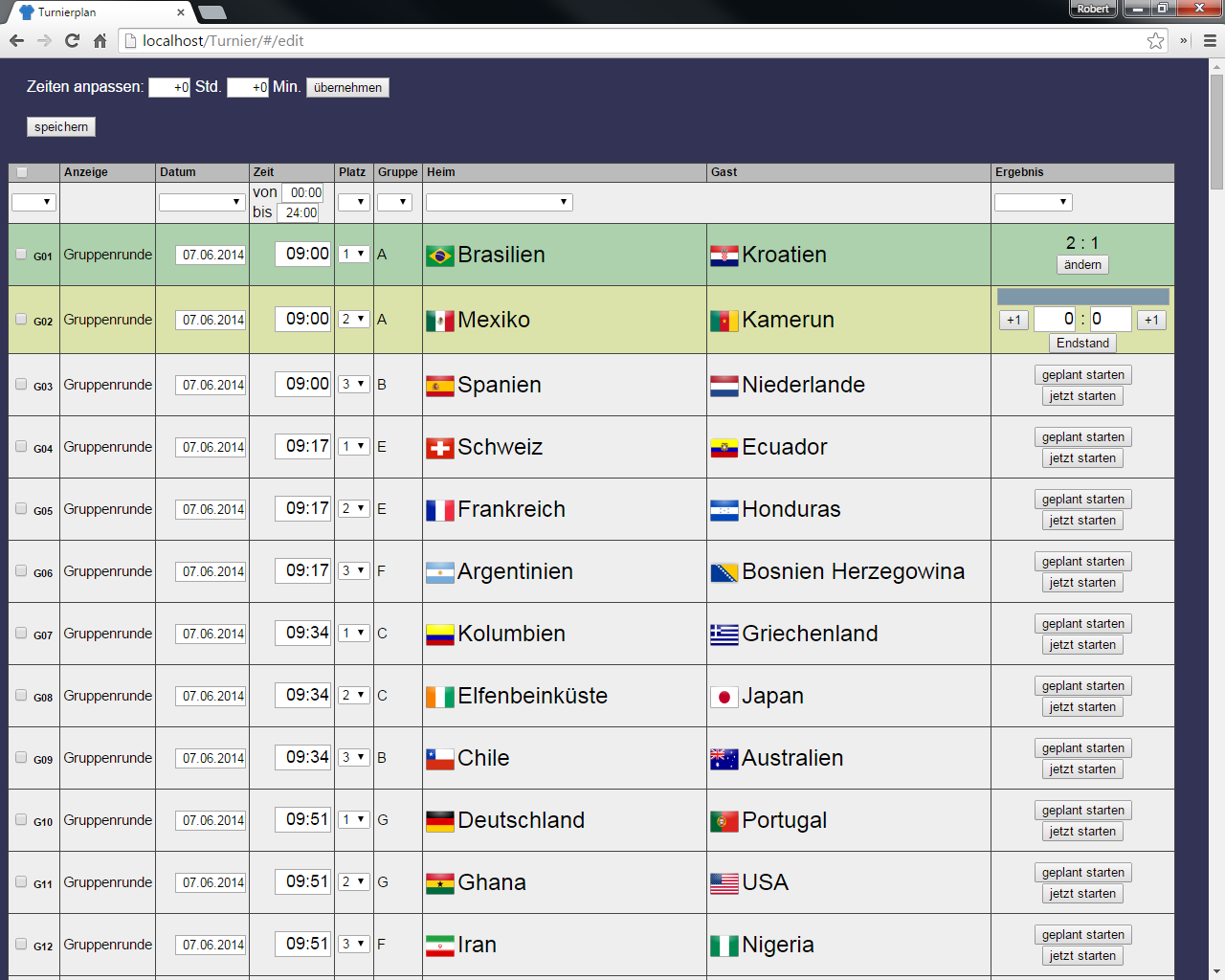Click the speichern button
Image resolution: width=1225 pixels, height=980 pixels.
(61, 126)
